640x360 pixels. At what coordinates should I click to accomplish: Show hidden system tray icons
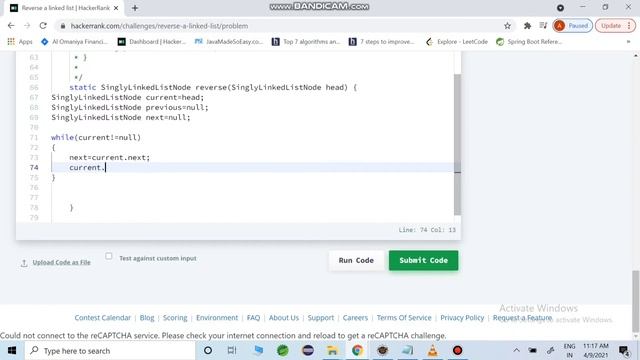pos(516,351)
